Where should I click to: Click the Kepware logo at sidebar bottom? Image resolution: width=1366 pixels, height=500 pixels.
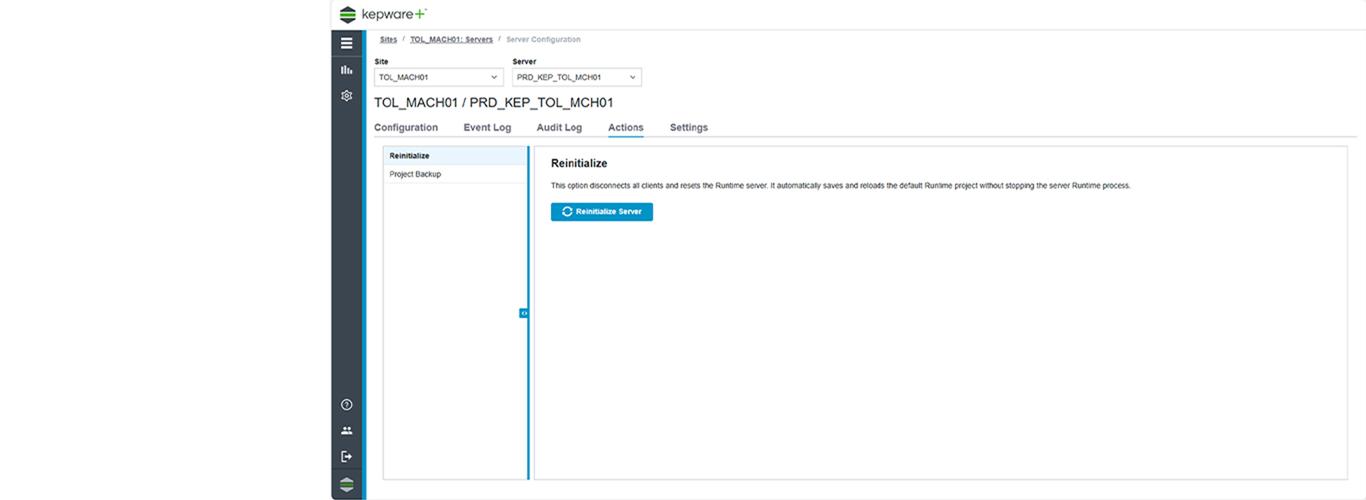[x=346, y=485]
